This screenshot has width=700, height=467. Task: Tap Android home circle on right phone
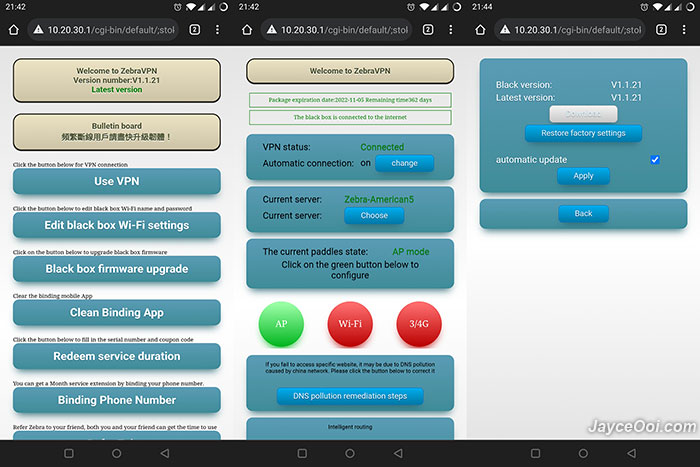point(583,454)
